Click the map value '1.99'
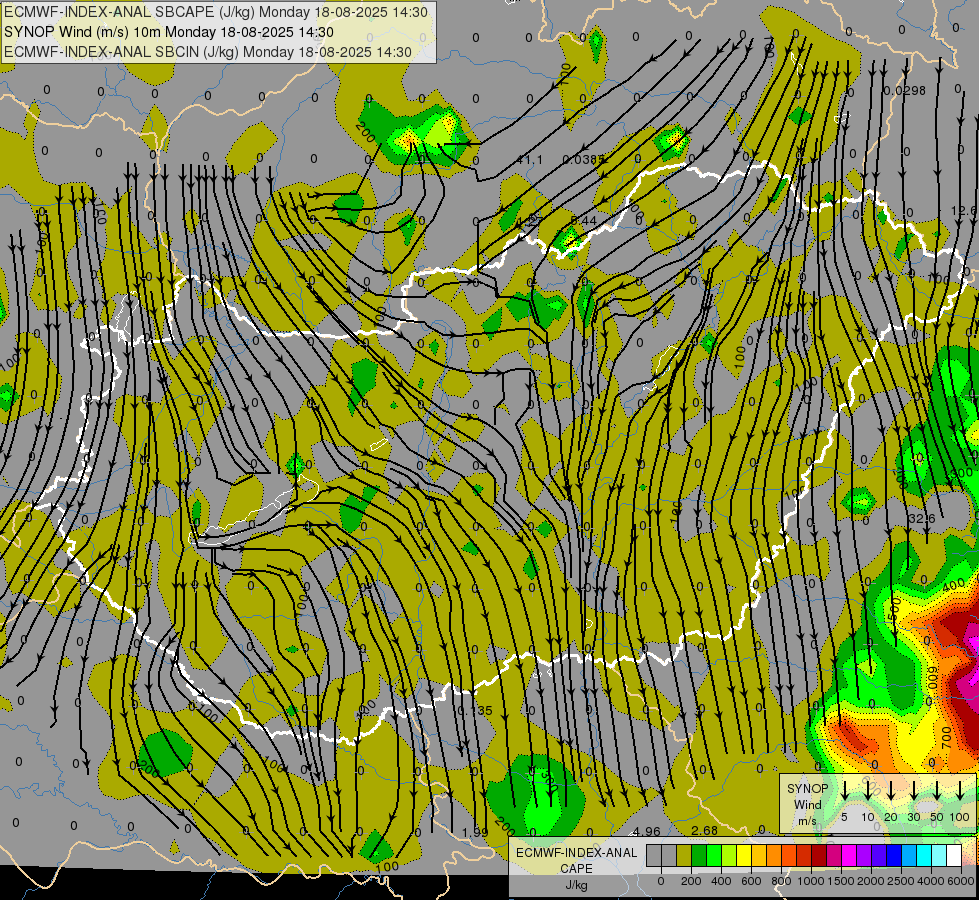The image size is (979, 900). 475,832
